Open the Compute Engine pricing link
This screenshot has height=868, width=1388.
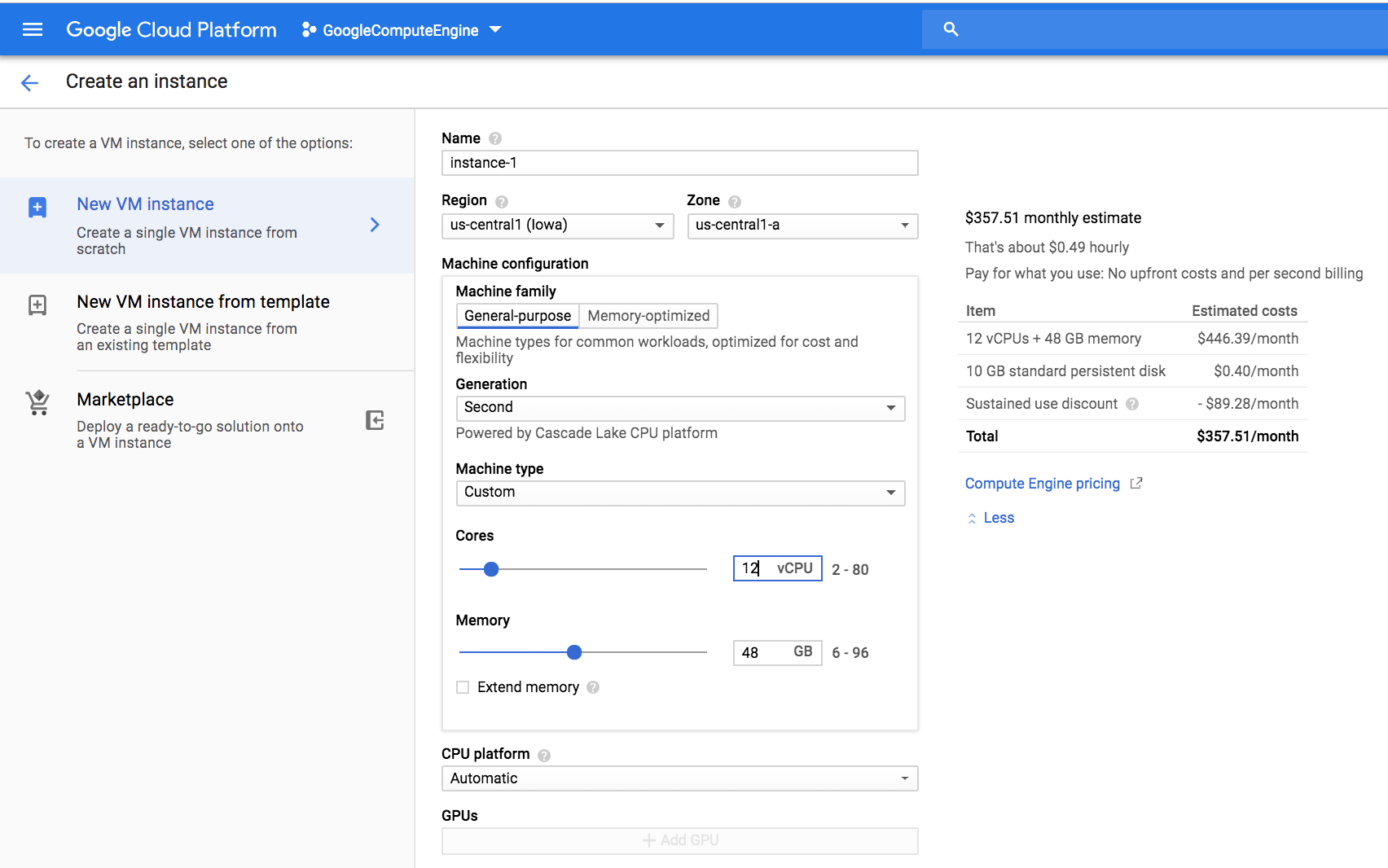(x=1043, y=484)
